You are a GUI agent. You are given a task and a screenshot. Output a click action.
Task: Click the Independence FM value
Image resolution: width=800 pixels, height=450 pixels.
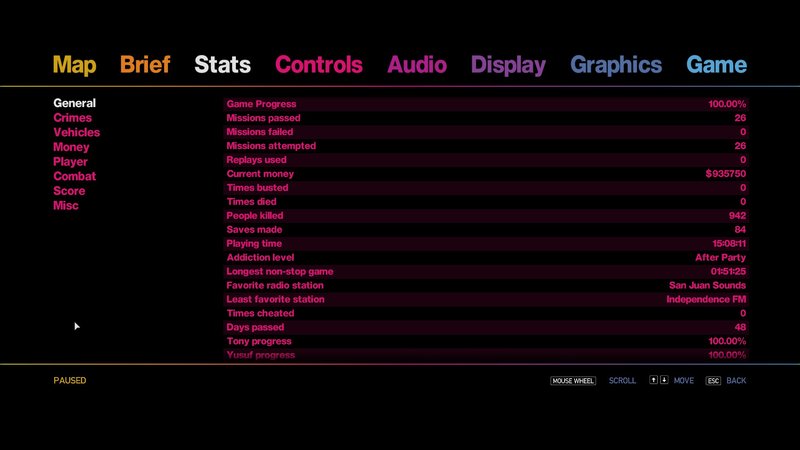pyautogui.click(x=706, y=299)
